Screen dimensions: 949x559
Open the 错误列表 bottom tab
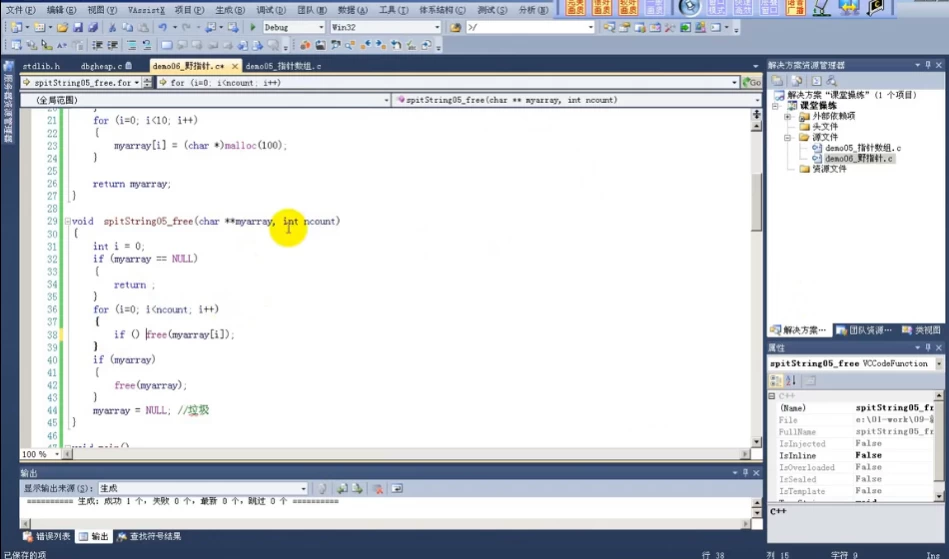(48, 536)
